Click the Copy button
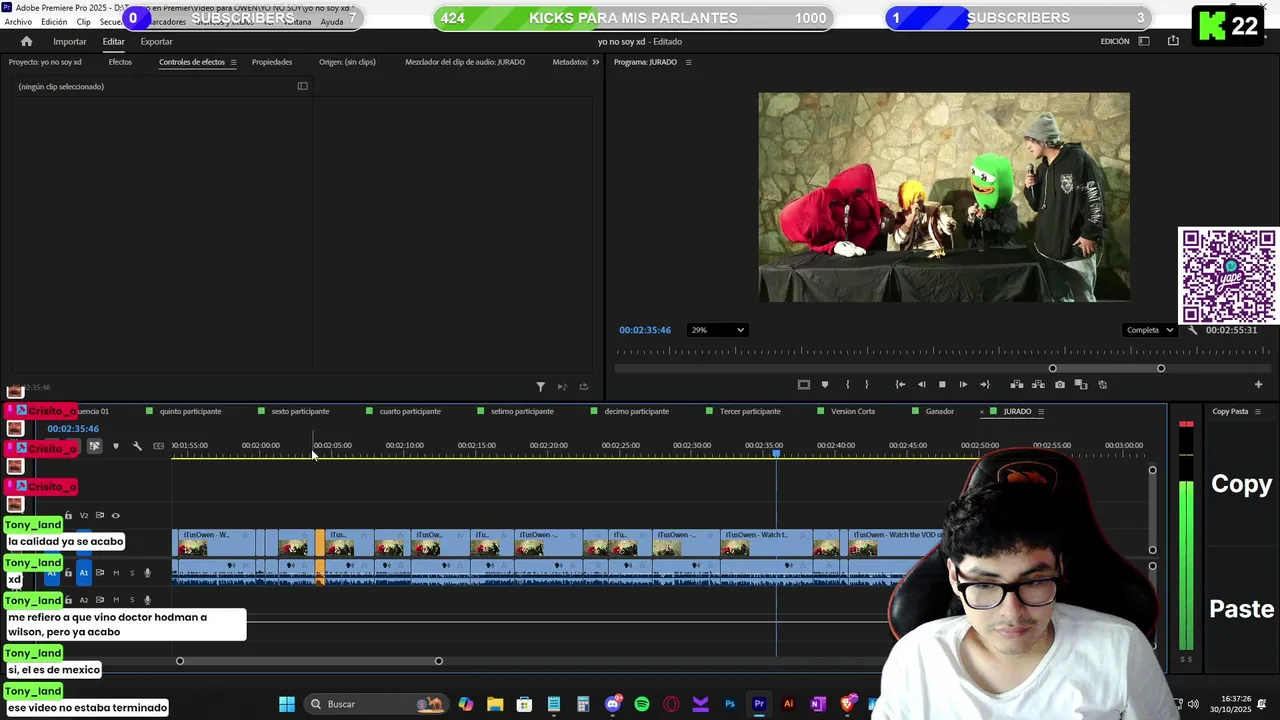The height and width of the screenshot is (720, 1280). [x=1241, y=484]
